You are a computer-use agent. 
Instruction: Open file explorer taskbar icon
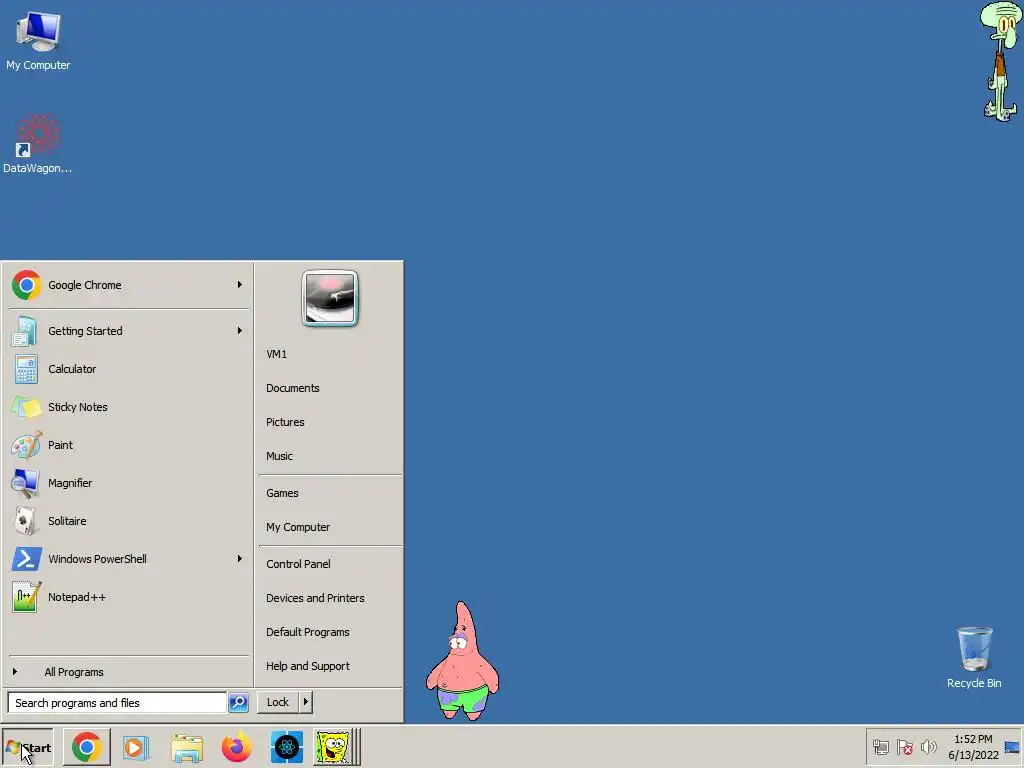coord(187,748)
